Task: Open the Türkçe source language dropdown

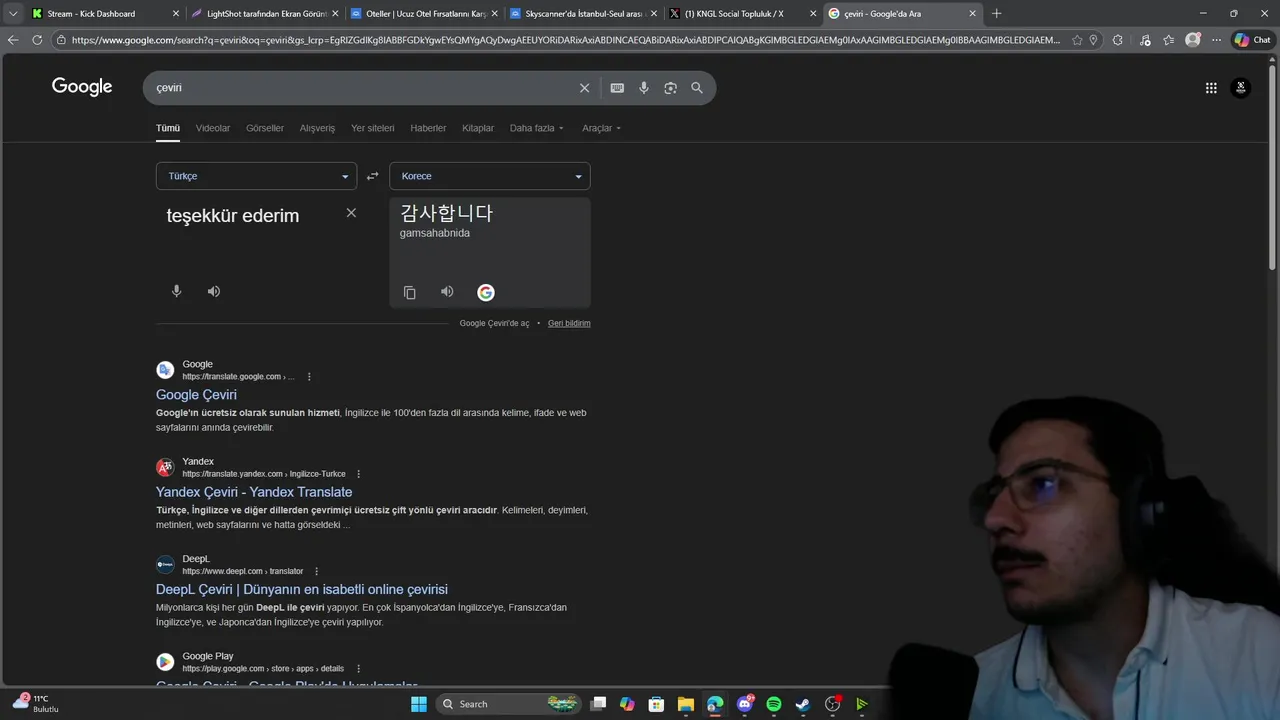Action: coord(256,176)
